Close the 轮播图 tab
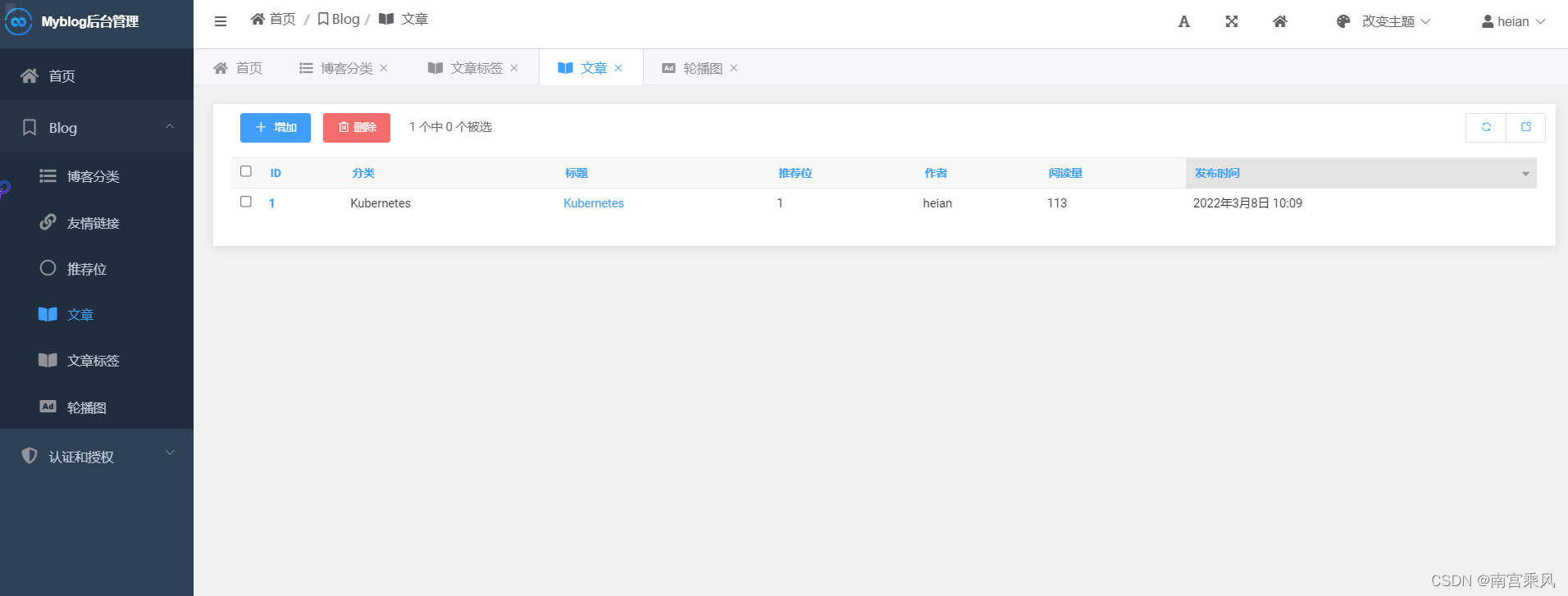This screenshot has width=1568, height=596. point(734,68)
